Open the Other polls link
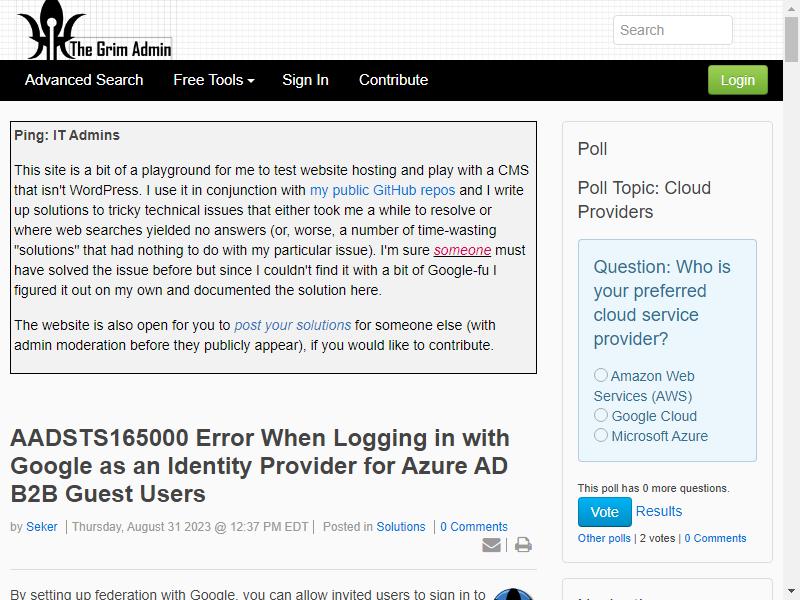This screenshot has height=600, width=800. pyautogui.click(x=604, y=538)
